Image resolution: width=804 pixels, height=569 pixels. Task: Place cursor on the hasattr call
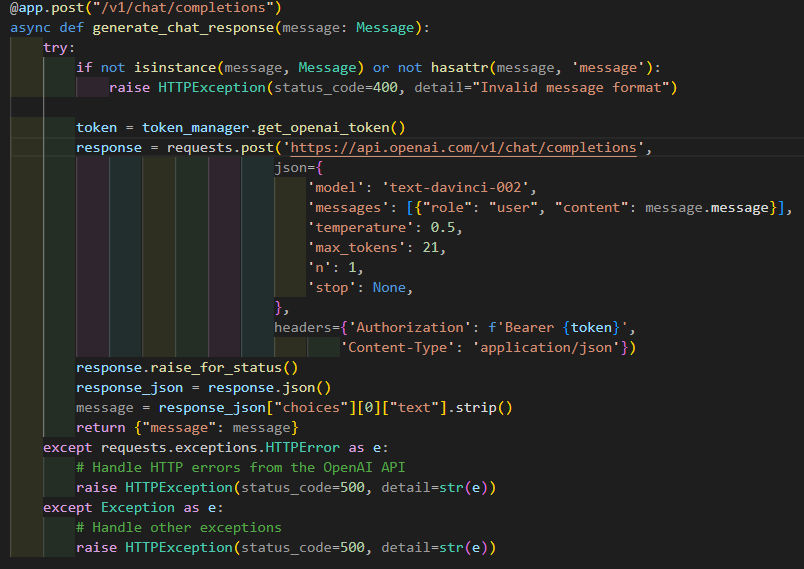coord(459,68)
